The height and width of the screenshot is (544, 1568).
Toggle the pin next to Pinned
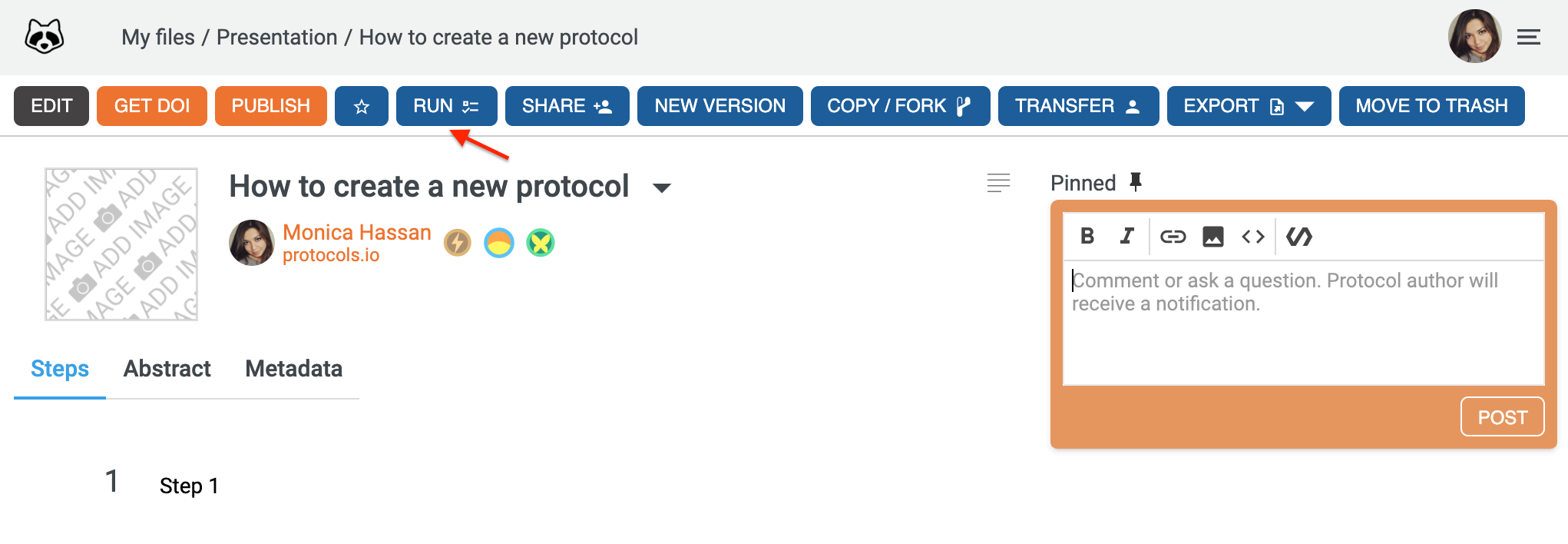tap(1136, 182)
